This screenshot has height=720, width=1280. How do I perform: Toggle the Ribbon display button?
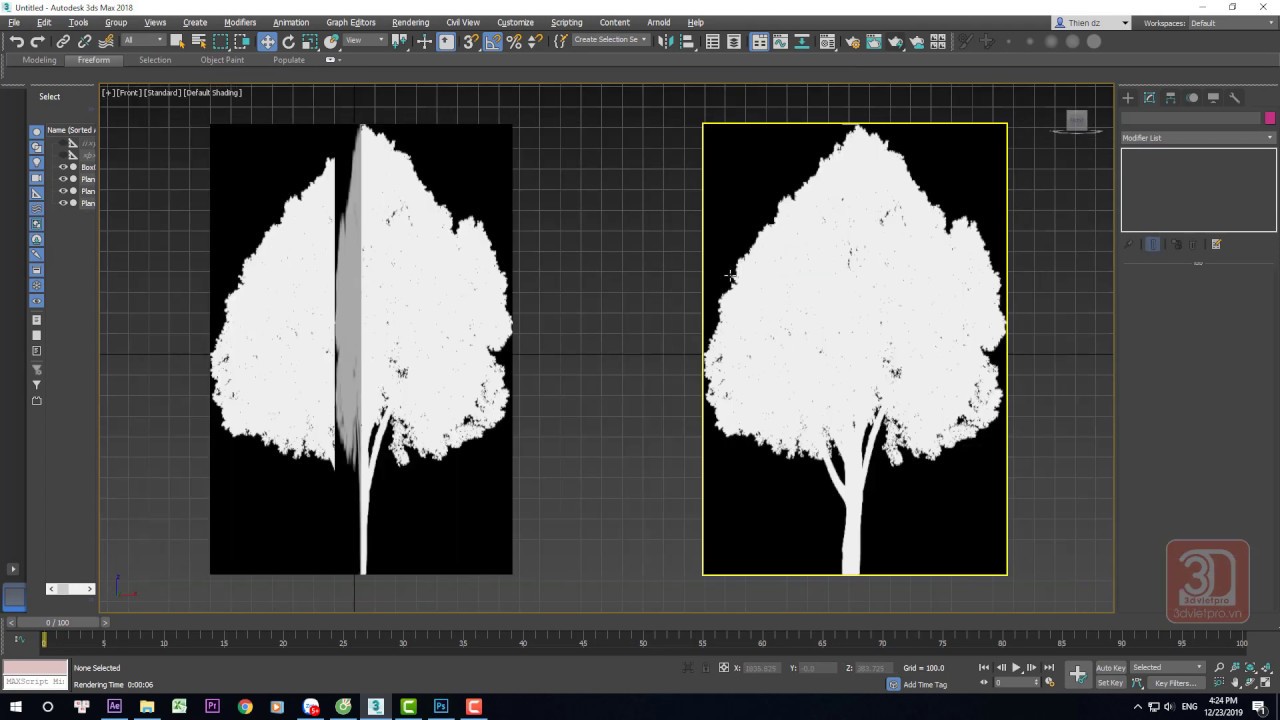(759, 41)
